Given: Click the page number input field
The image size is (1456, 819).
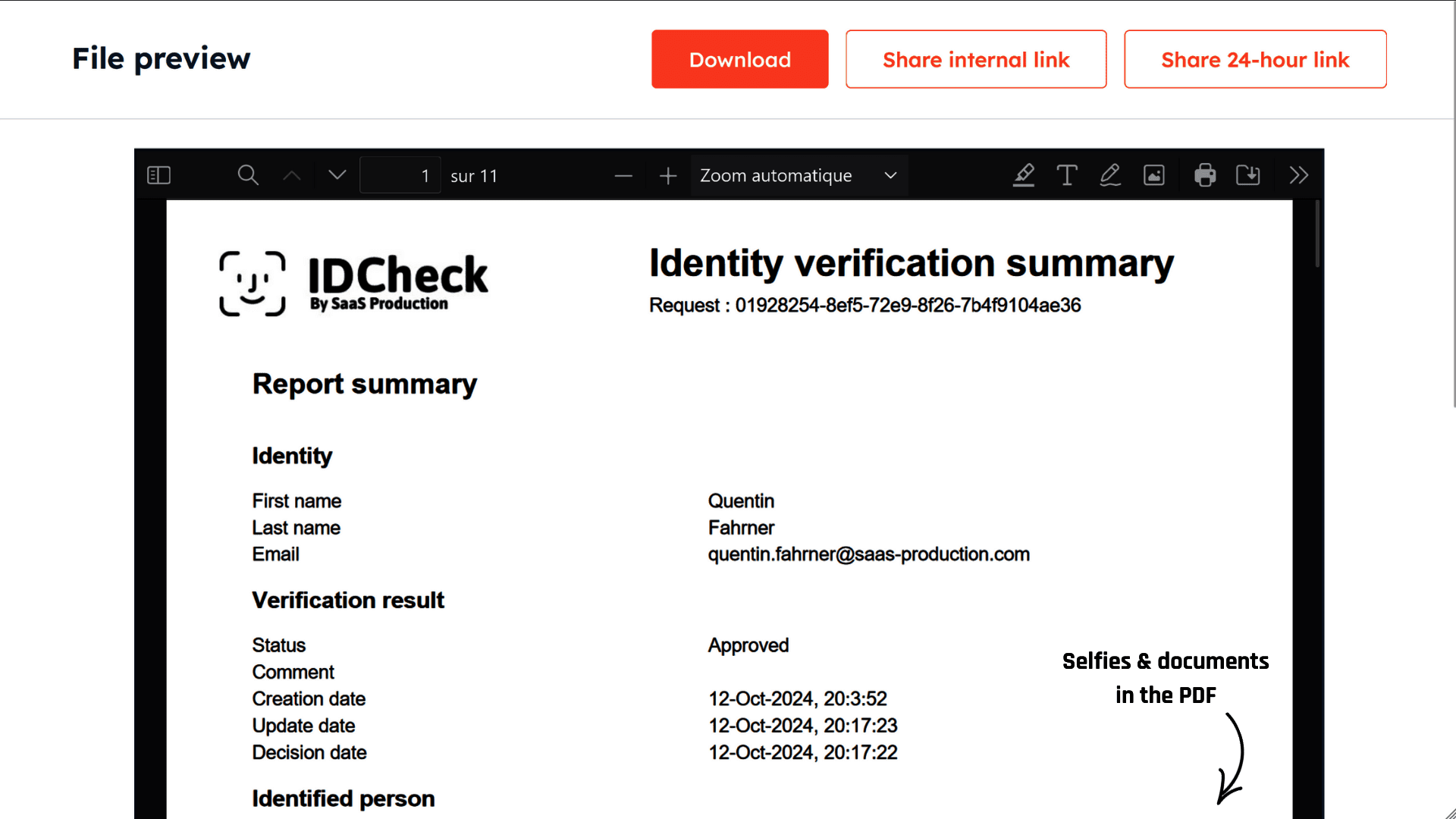Looking at the screenshot, I should coord(400,175).
